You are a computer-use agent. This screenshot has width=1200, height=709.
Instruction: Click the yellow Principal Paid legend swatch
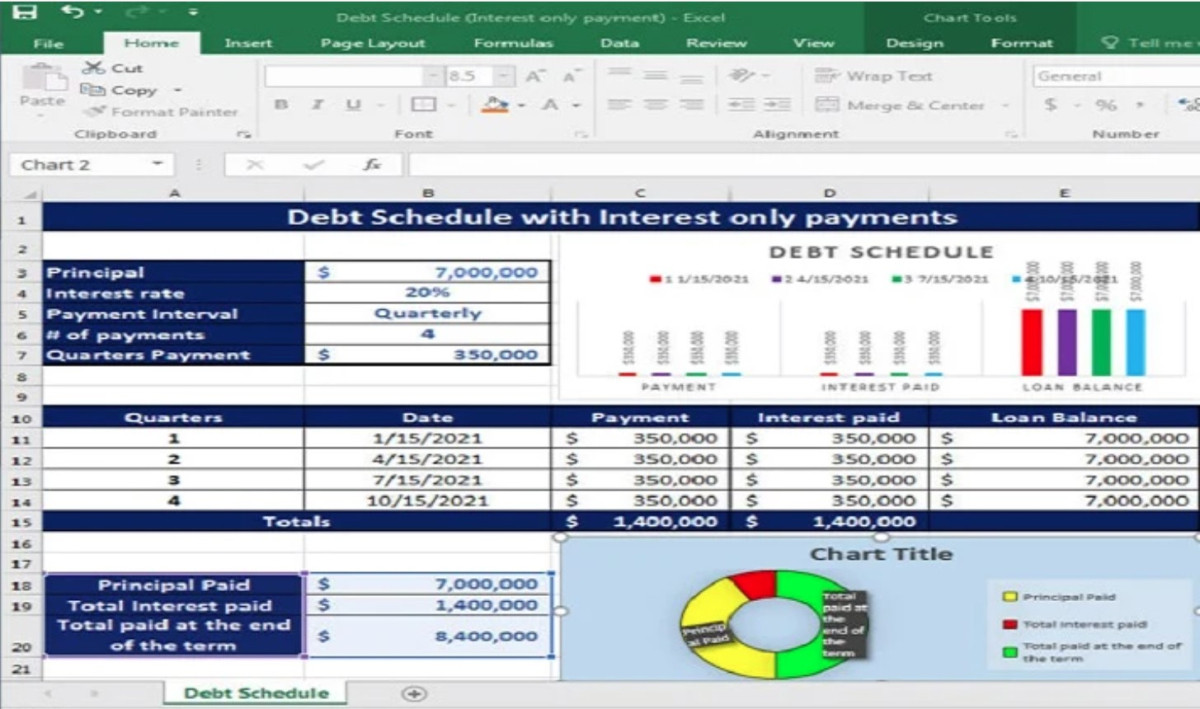pyautogui.click(x=1010, y=597)
